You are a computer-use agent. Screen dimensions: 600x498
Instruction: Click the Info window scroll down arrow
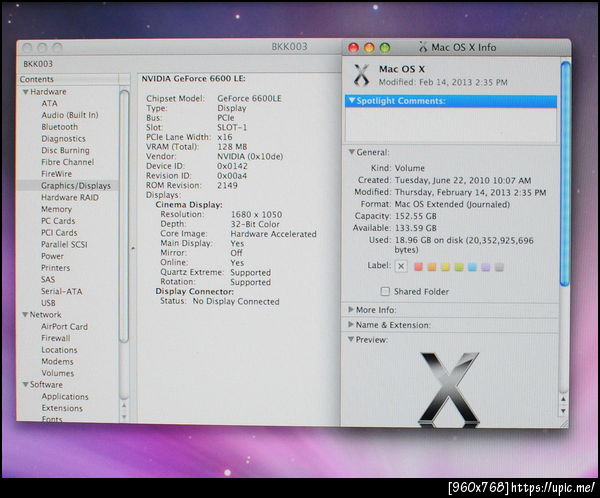563,411
